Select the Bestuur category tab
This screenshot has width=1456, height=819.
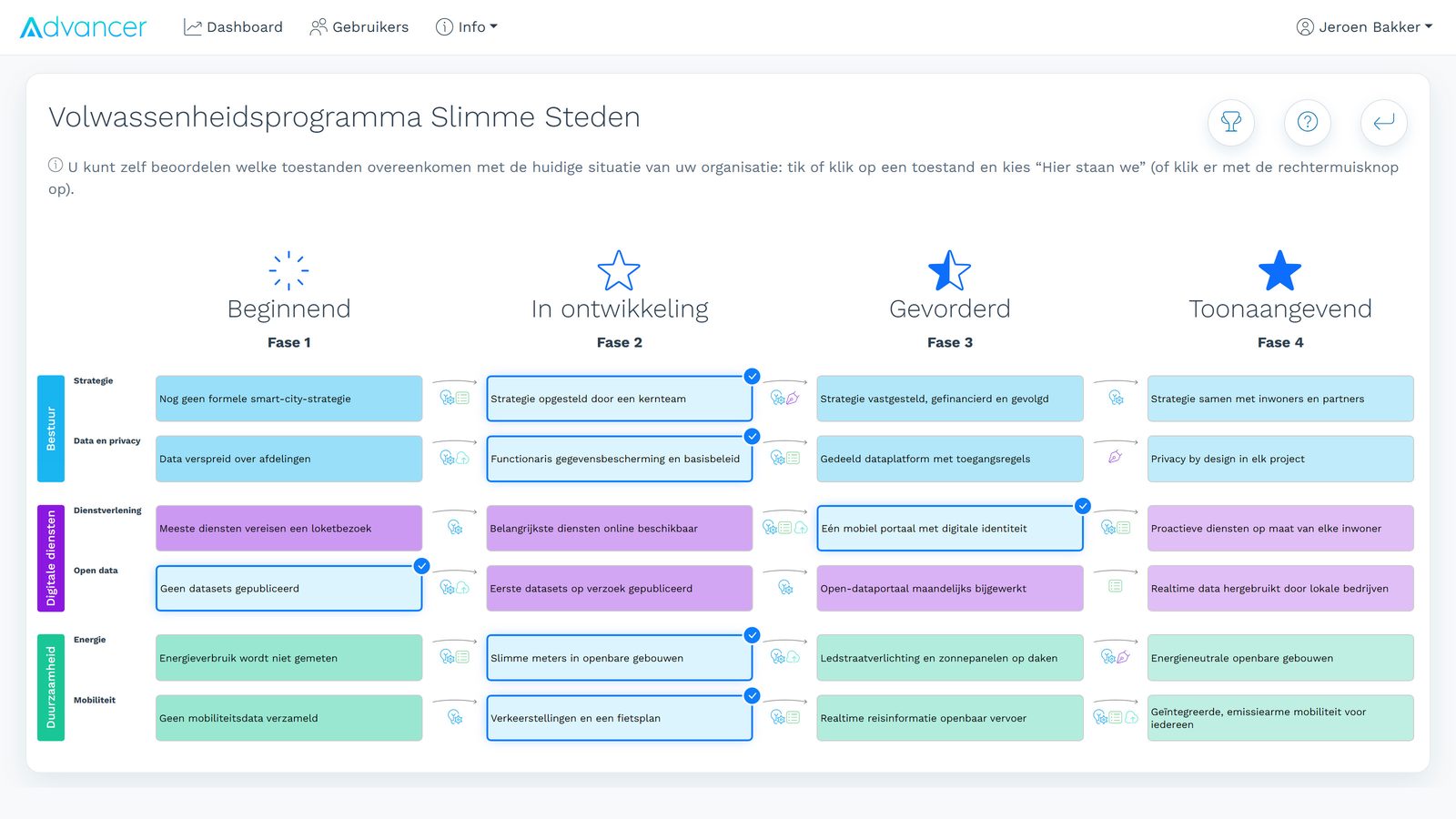(x=51, y=429)
